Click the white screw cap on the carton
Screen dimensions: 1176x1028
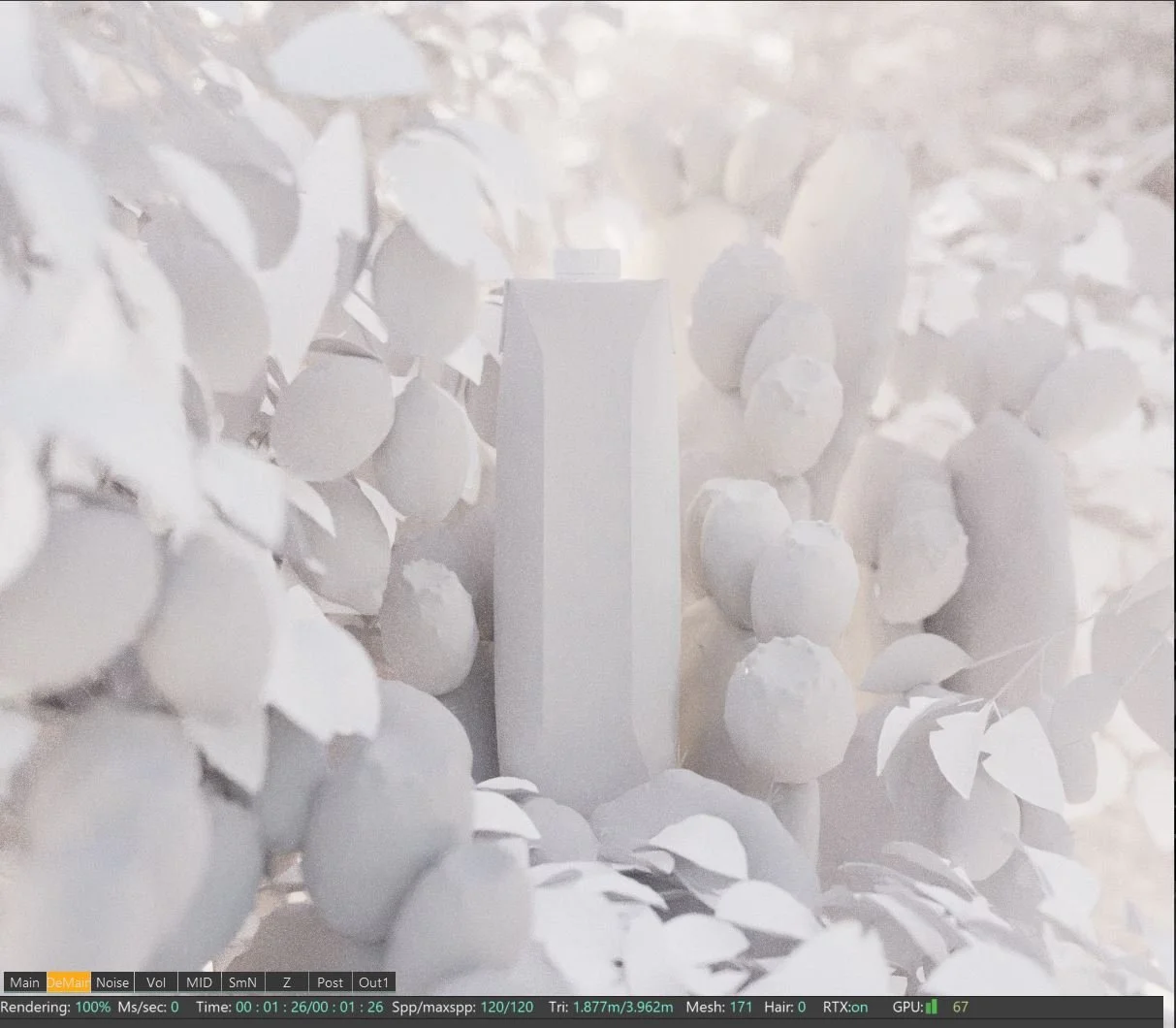[587, 263]
